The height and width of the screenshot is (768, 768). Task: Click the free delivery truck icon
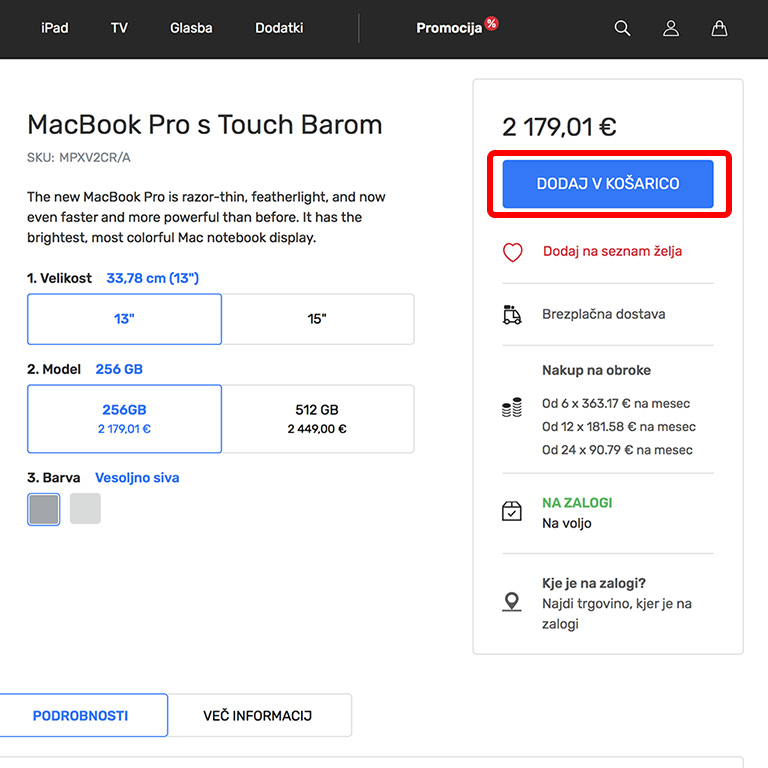click(512, 314)
